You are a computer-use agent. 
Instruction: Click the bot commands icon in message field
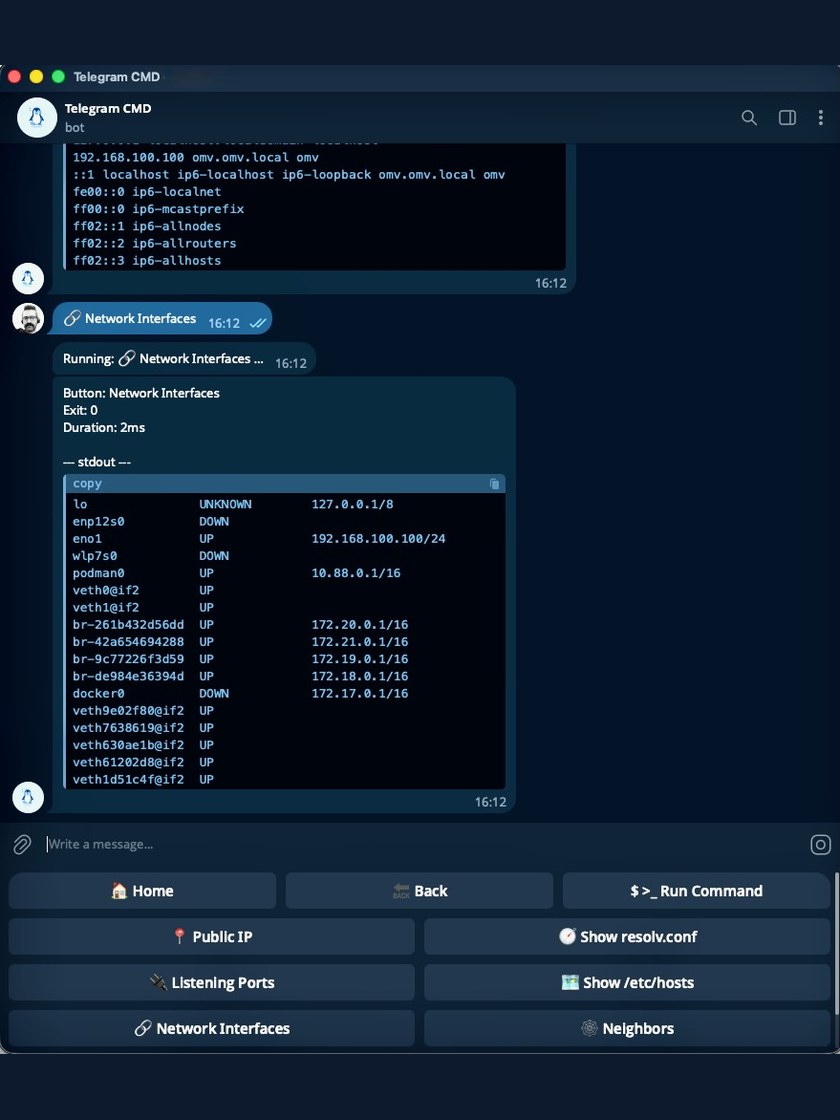coord(821,844)
